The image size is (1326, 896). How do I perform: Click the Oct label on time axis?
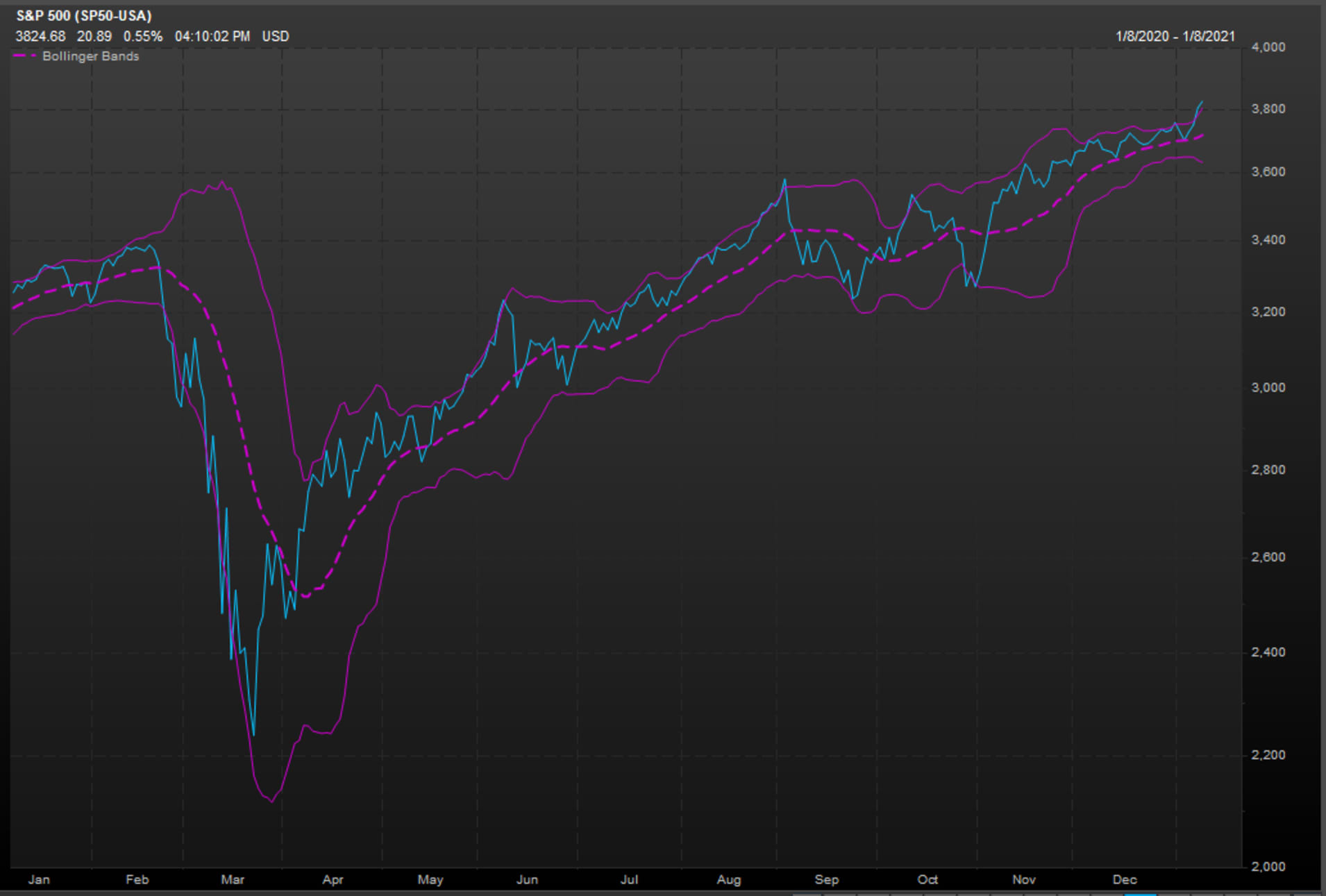click(x=928, y=879)
